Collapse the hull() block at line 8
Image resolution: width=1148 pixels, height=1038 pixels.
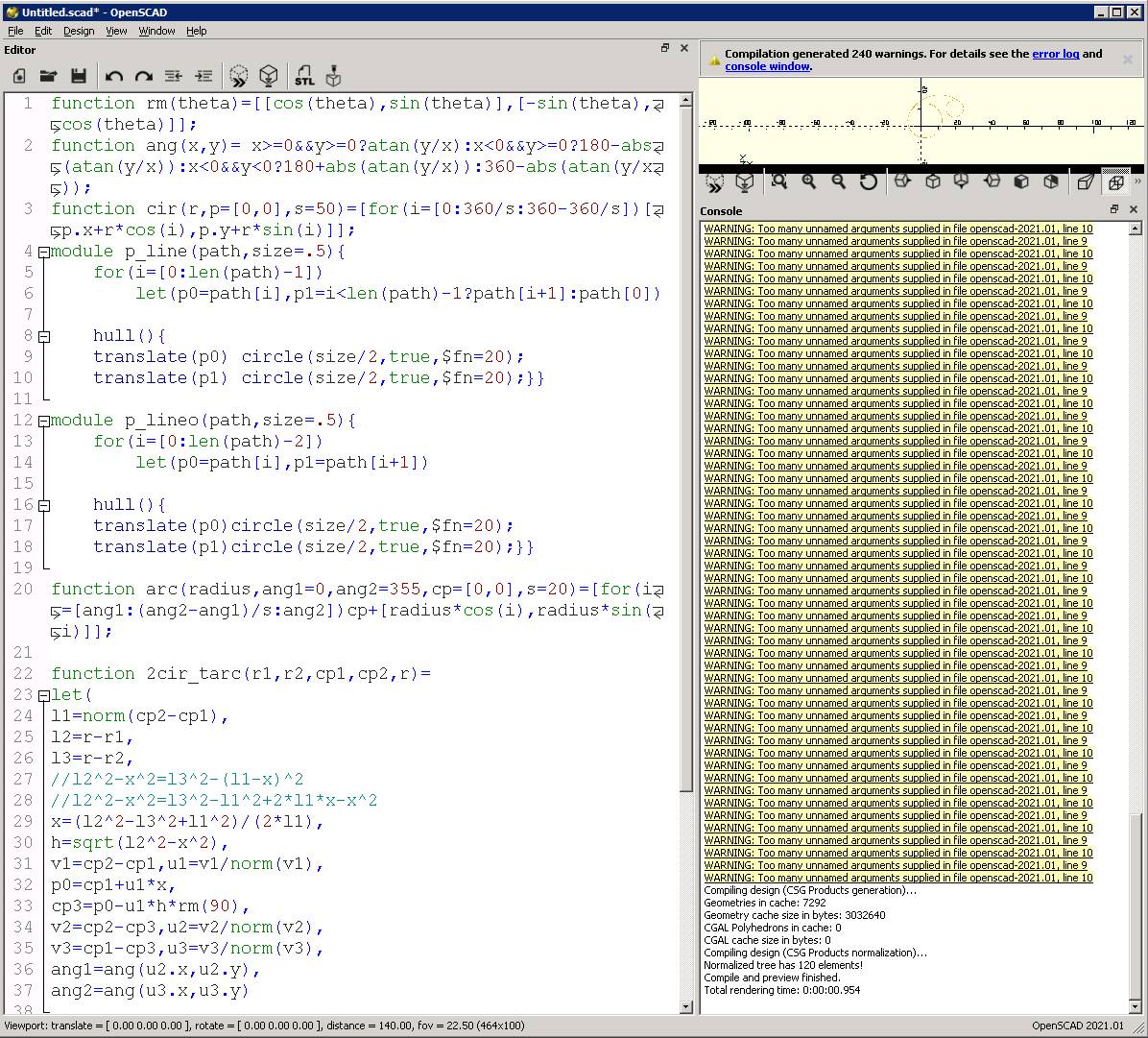pyautogui.click(x=43, y=336)
